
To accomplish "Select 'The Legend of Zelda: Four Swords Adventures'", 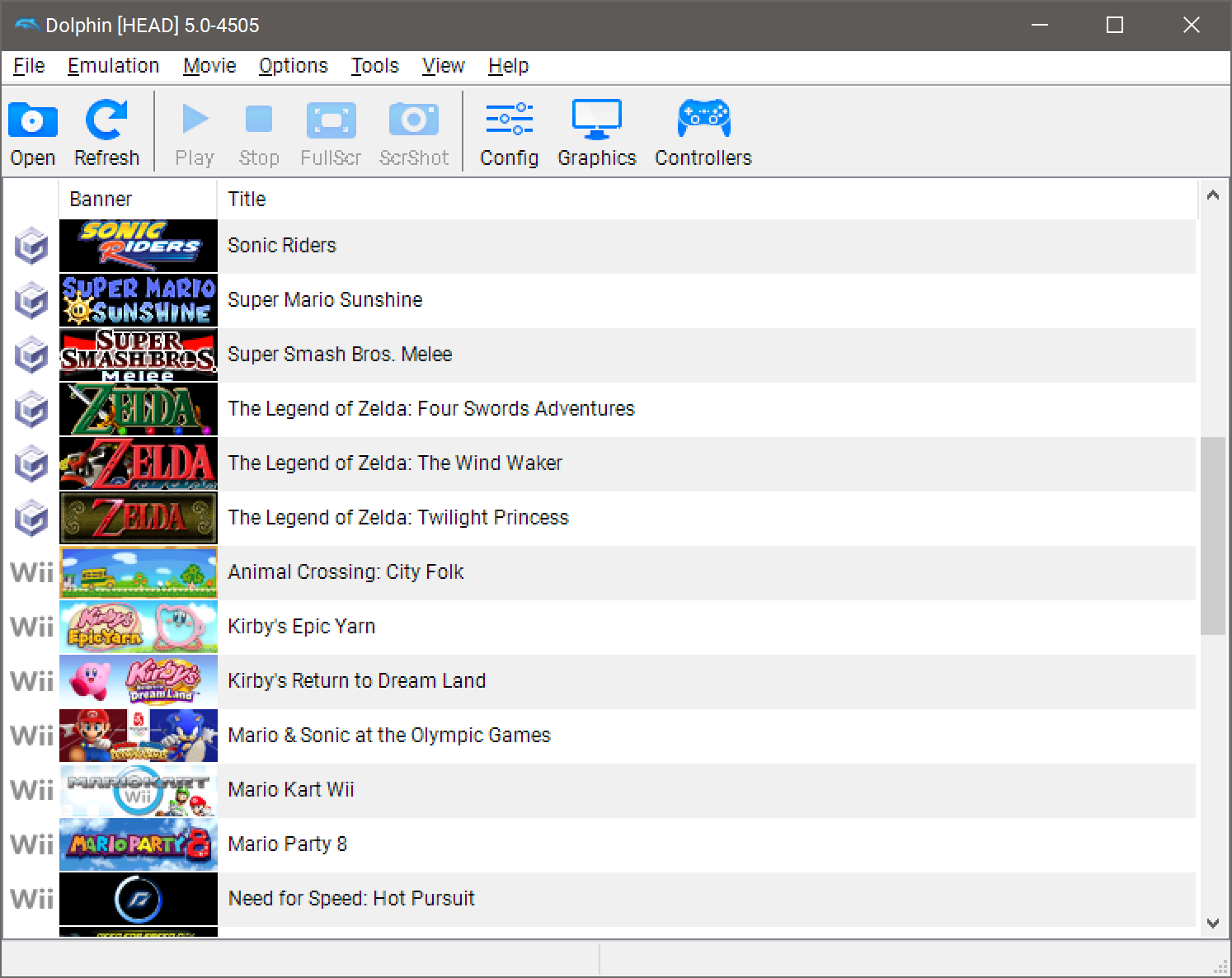I will pyautogui.click(x=431, y=409).
